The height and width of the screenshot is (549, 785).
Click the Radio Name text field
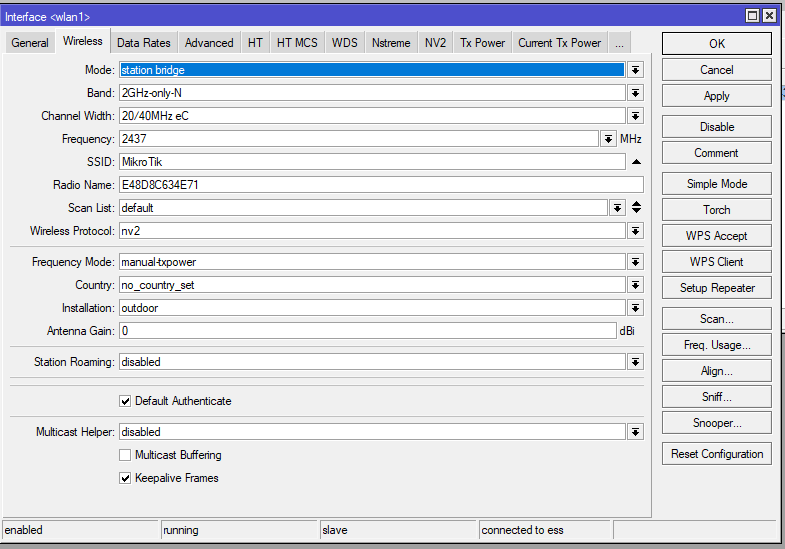[381, 185]
